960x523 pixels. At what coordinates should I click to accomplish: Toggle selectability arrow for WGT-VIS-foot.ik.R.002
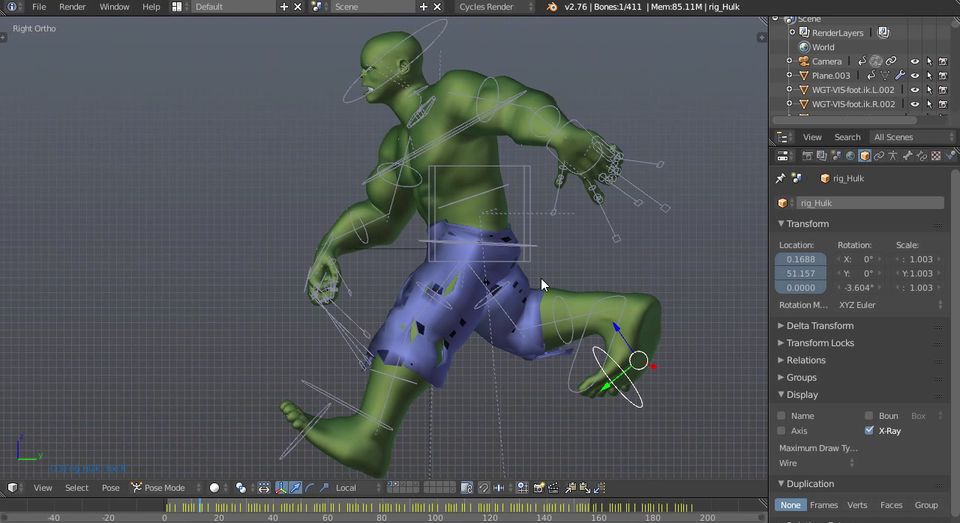[x=929, y=104]
